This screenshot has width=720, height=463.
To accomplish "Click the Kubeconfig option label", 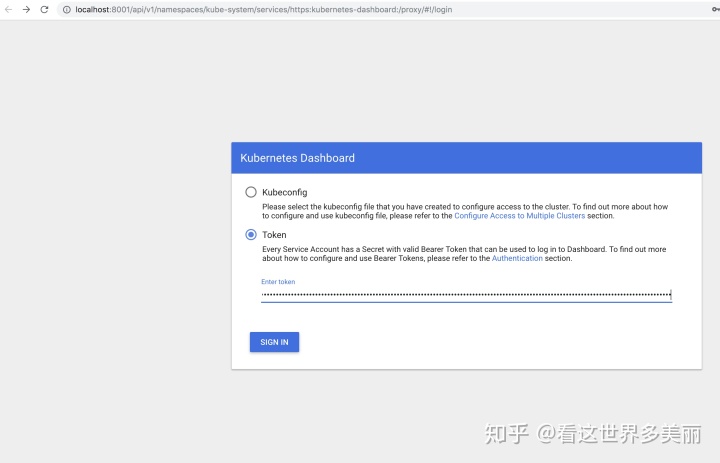I will point(285,192).
